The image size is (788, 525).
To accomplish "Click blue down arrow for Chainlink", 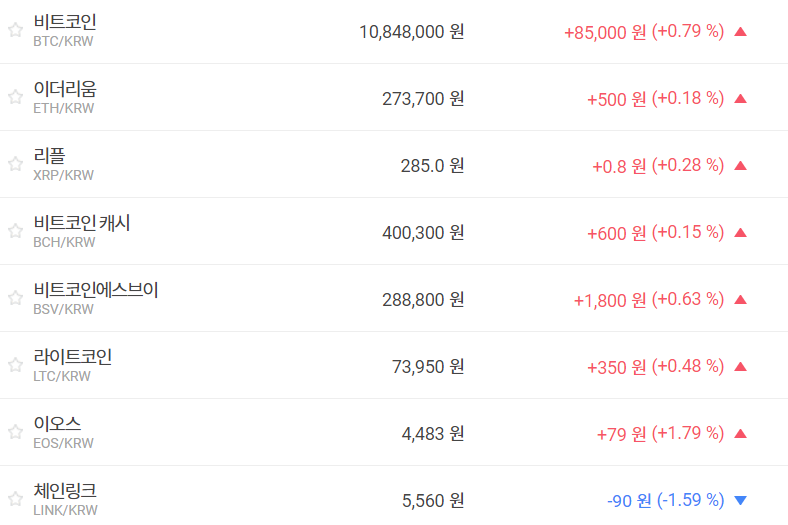I will tap(740, 500).
